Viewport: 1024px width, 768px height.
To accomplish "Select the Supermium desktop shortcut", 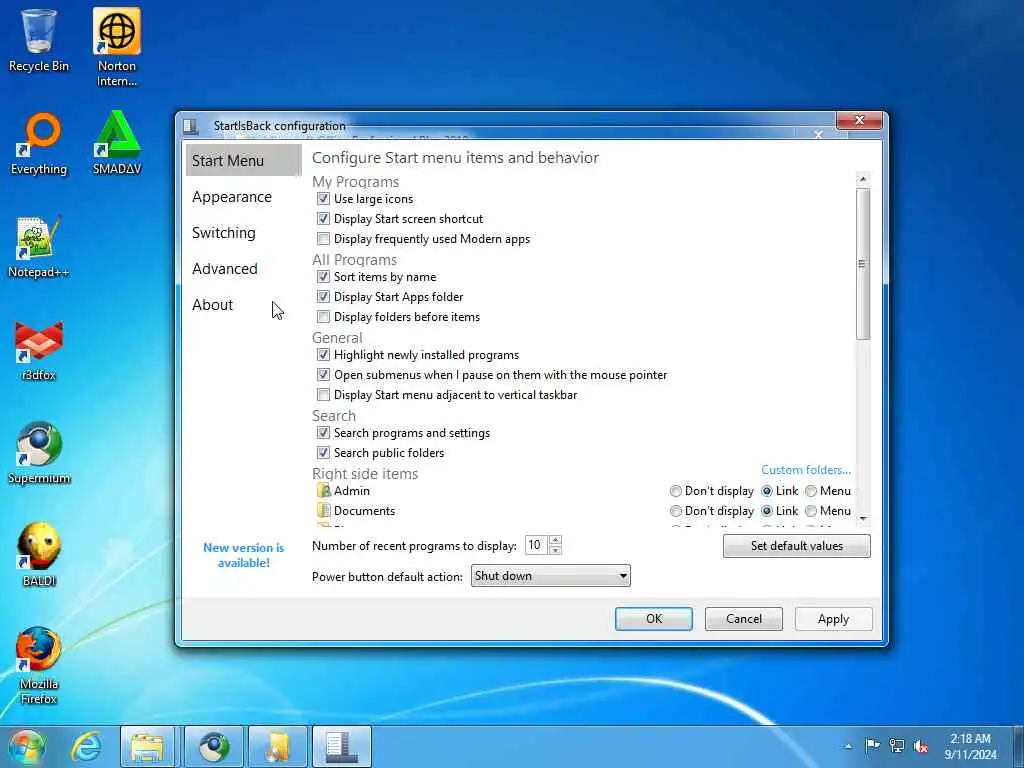I will click(39, 453).
